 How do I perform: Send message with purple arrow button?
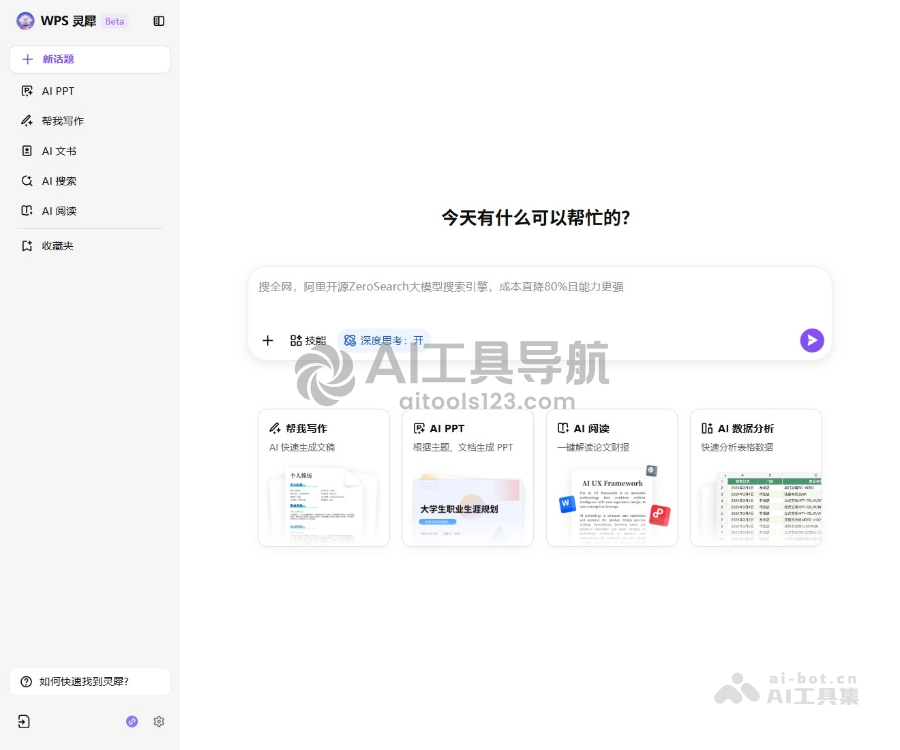pyautogui.click(x=812, y=340)
